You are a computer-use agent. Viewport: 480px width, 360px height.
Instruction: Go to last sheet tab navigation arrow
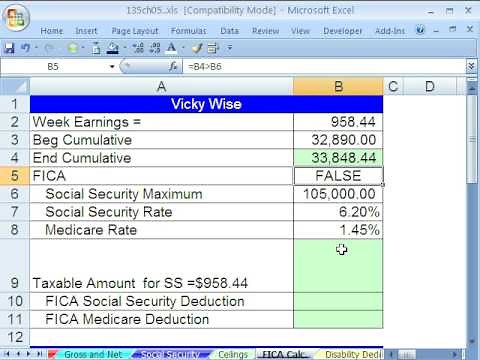[x=39, y=354]
